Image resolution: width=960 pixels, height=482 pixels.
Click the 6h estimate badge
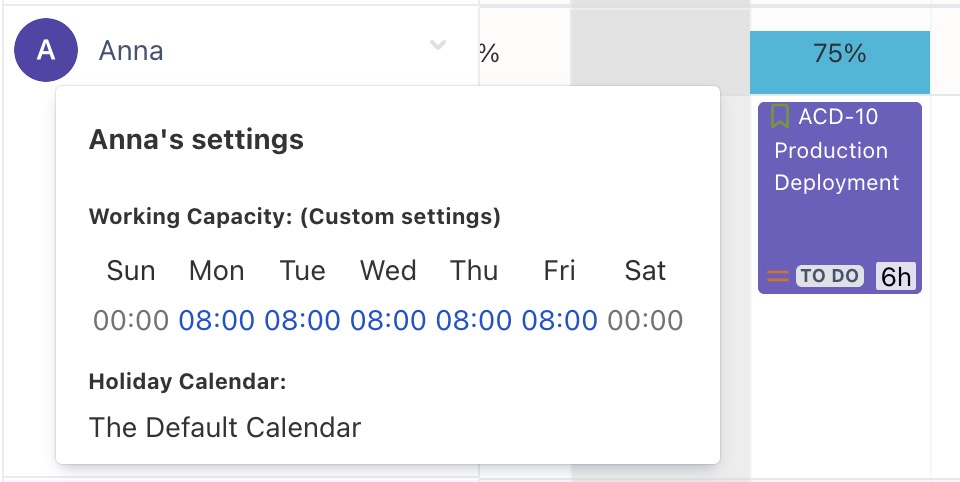click(x=896, y=276)
